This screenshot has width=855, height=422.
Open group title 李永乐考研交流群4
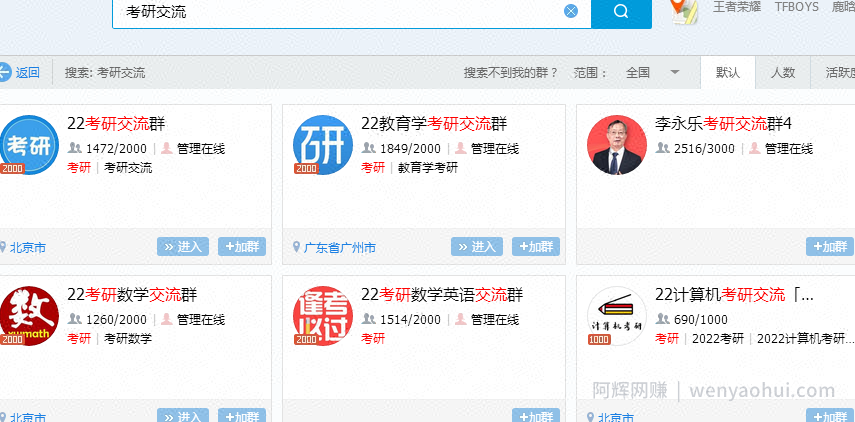(x=723, y=124)
